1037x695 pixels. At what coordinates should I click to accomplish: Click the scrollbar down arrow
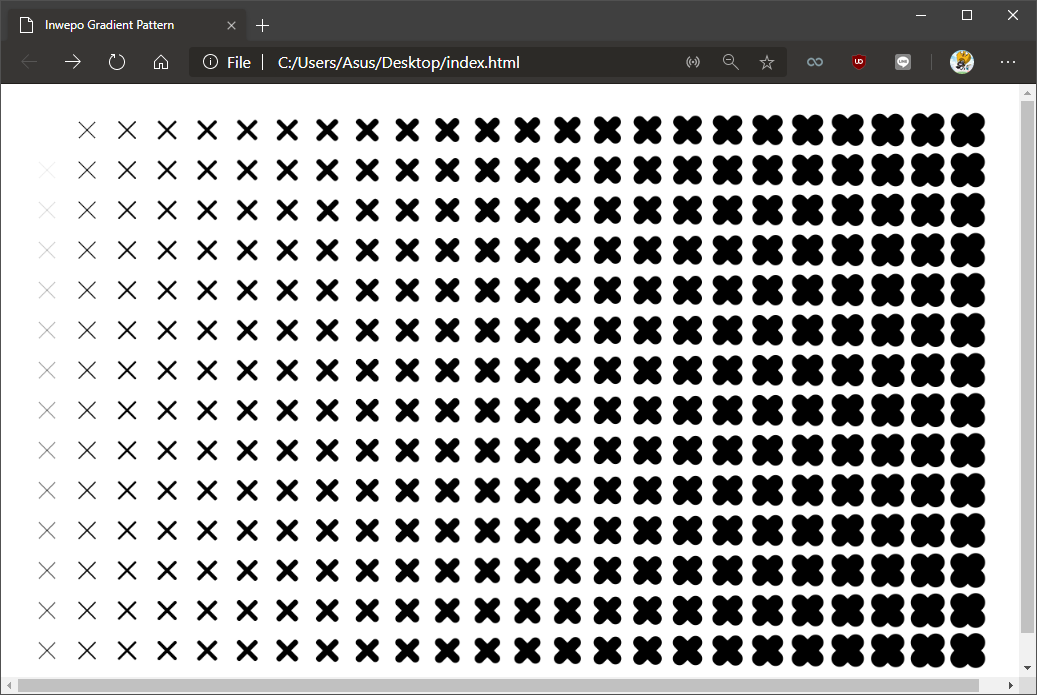click(x=1027, y=668)
